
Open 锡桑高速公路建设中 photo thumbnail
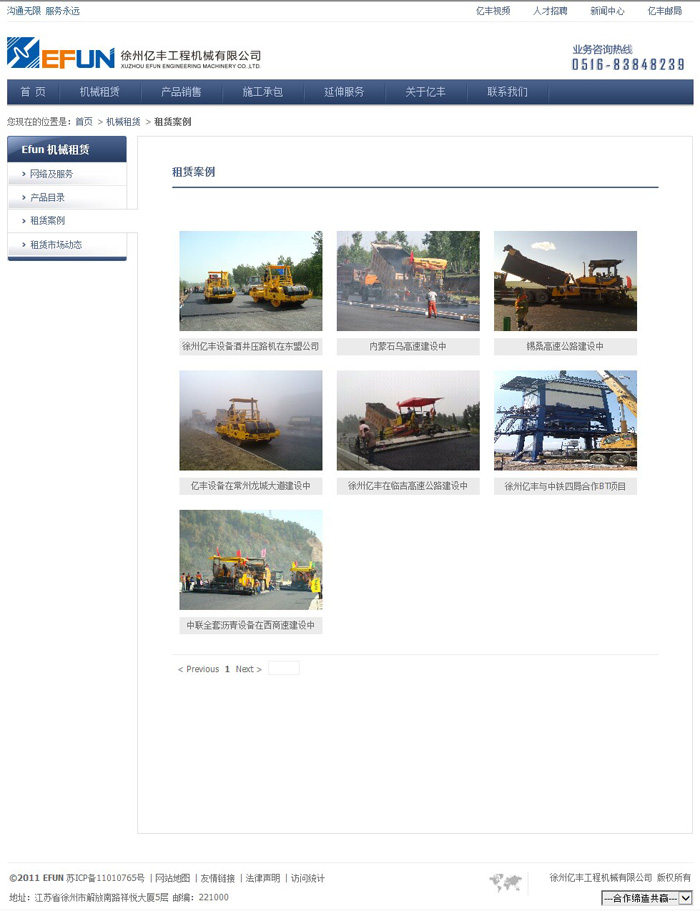tap(565, 281)
